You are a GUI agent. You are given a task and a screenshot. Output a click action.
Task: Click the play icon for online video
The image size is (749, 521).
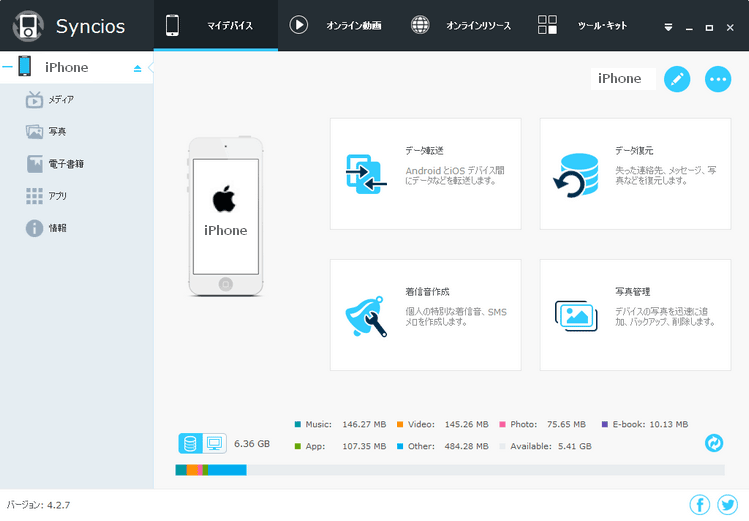click(x=299, y=25)
